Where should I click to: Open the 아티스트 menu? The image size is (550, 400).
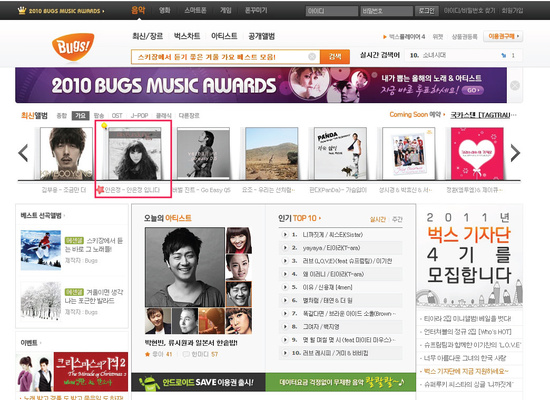coord(224,36)
